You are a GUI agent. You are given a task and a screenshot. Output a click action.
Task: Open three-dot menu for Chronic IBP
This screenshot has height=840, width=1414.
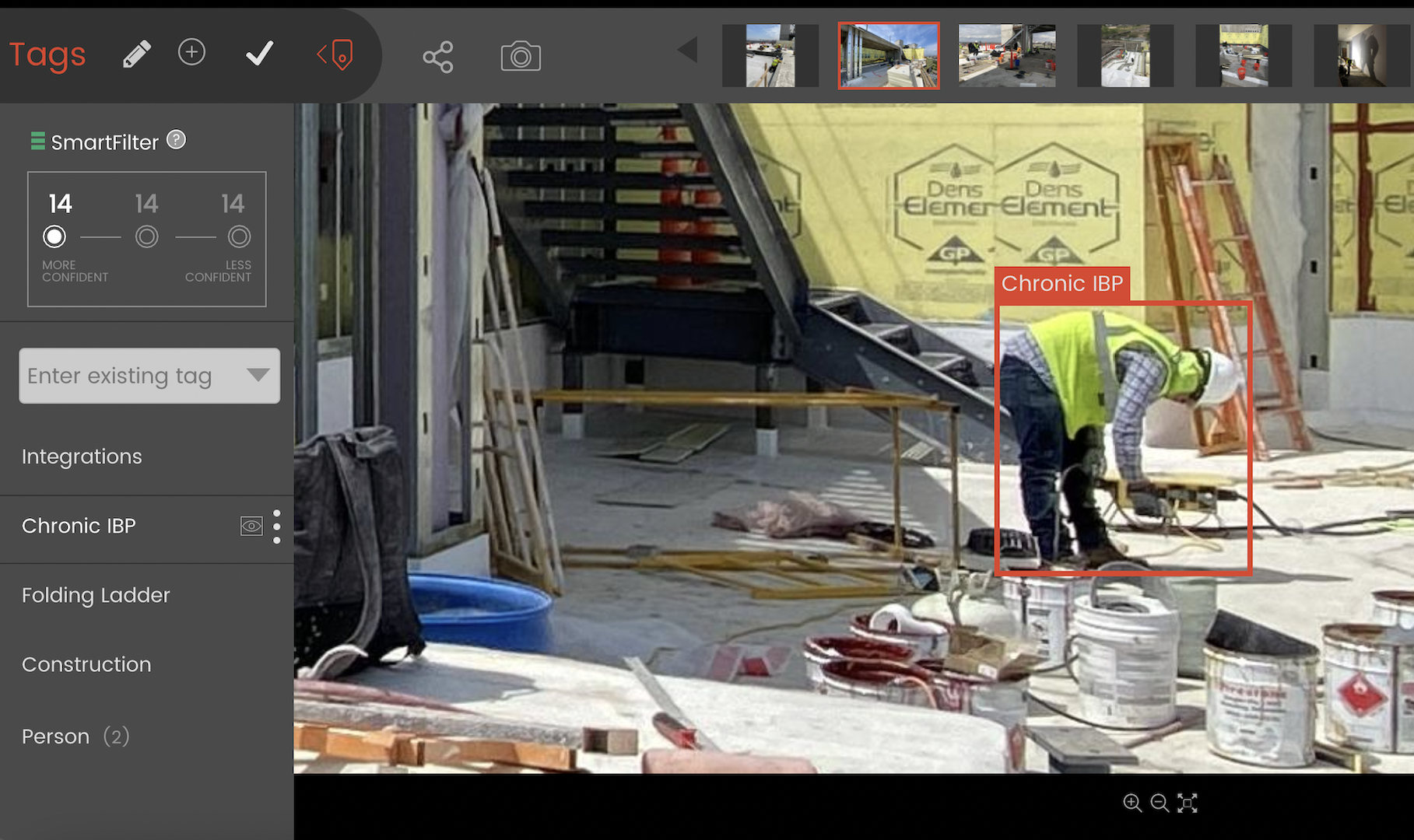click(x=277, y=527)
